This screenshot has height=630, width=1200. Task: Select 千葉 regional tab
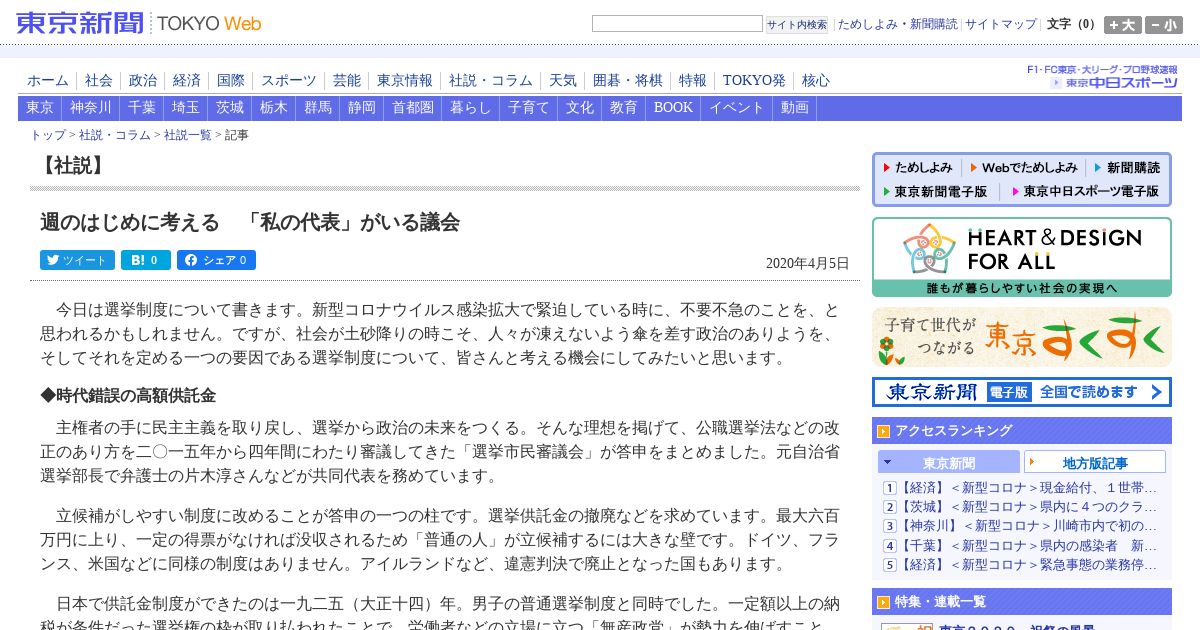(142, 108)
